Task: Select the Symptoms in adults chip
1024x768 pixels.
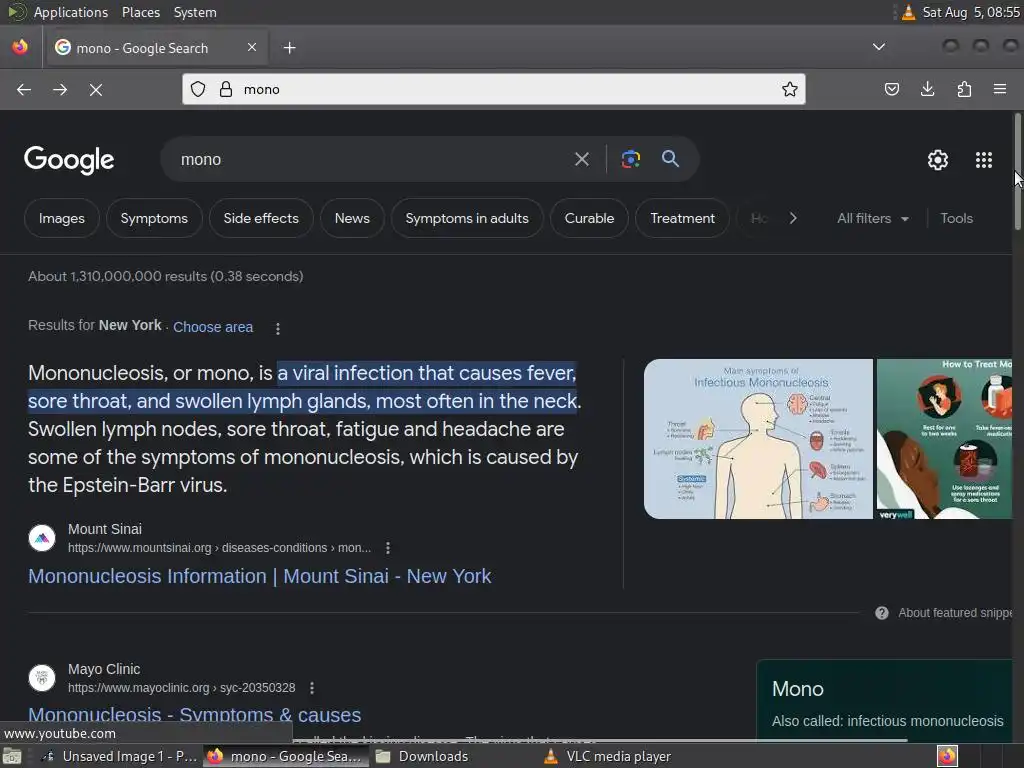Action: tap(467, 218)
